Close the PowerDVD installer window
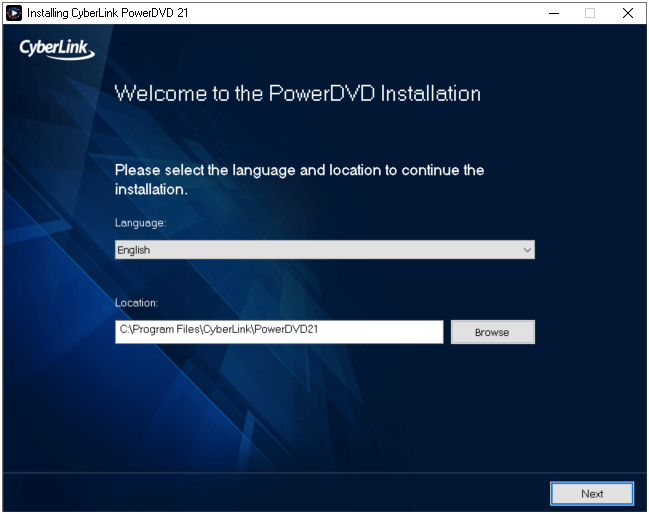649x514 pixels. tap(627, 13)
